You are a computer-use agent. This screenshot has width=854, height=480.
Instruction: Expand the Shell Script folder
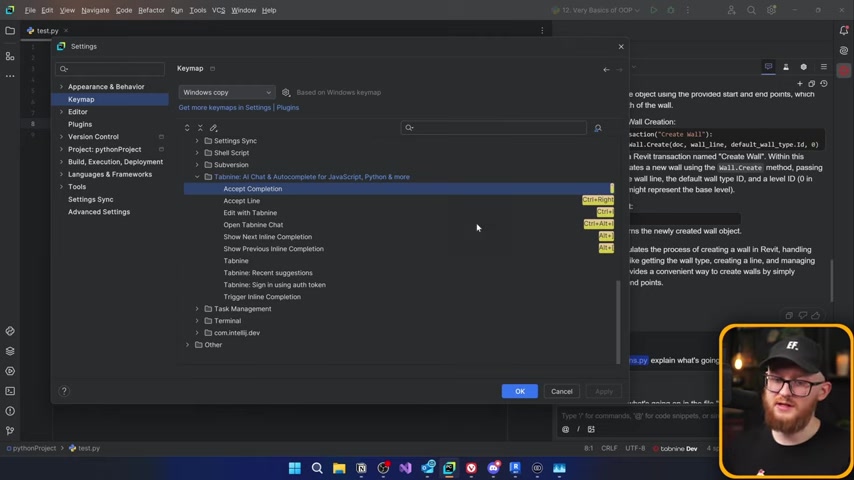click(197, 153)
